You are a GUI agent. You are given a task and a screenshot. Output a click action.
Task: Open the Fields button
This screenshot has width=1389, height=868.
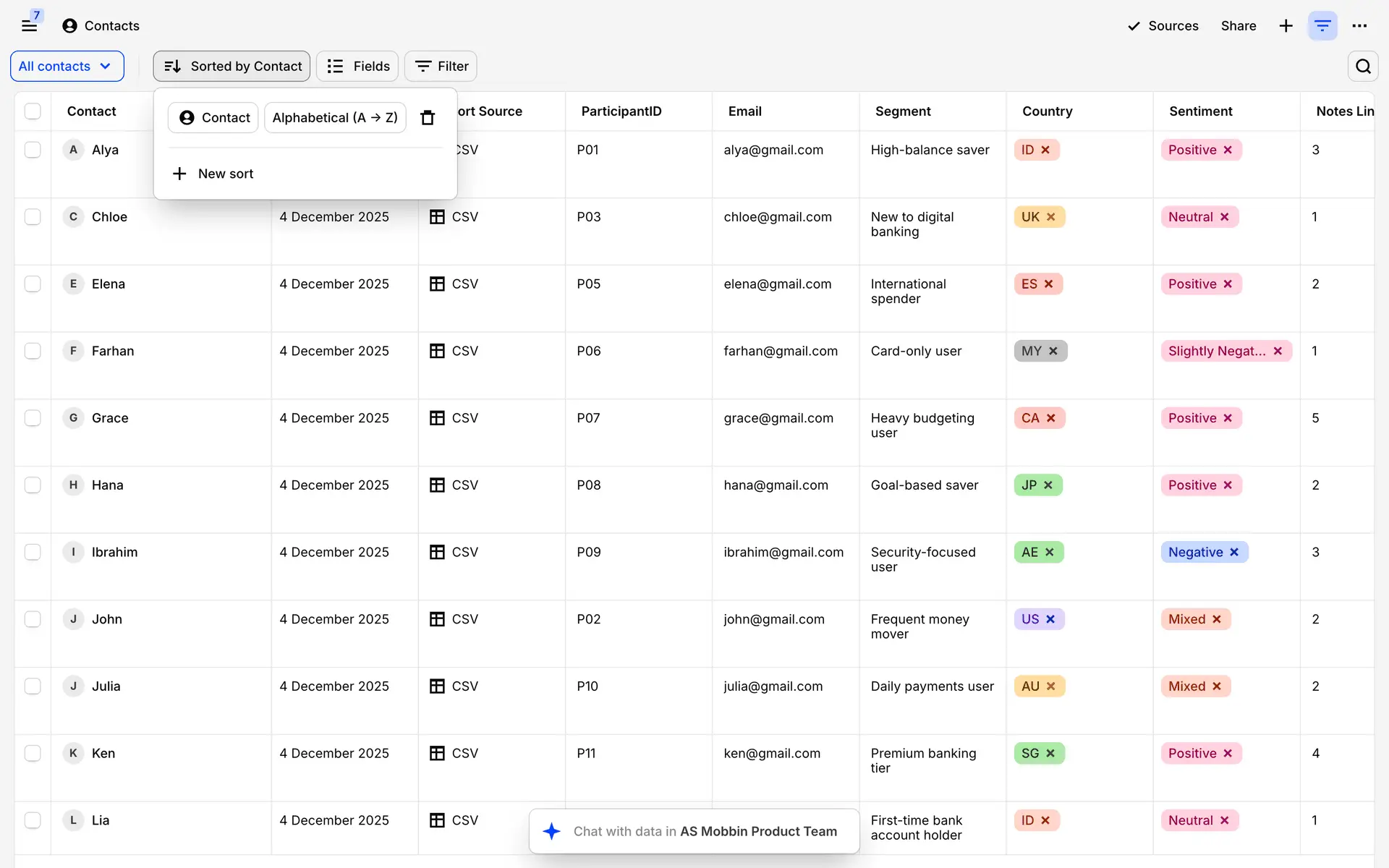(x=358, y=67)
